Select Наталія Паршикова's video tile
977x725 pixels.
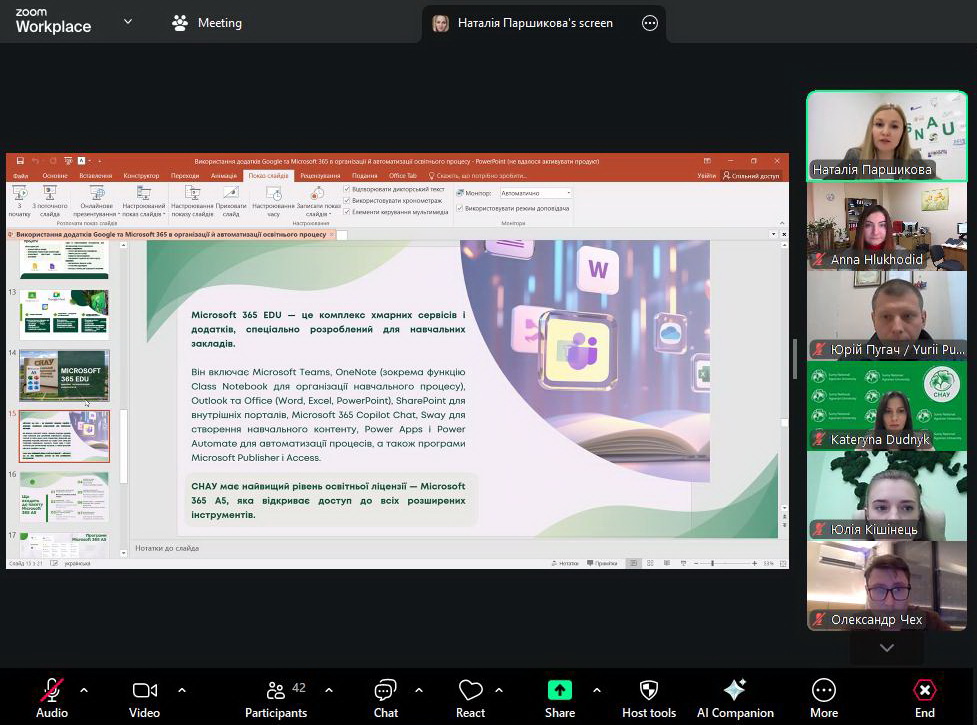(886, 136)
